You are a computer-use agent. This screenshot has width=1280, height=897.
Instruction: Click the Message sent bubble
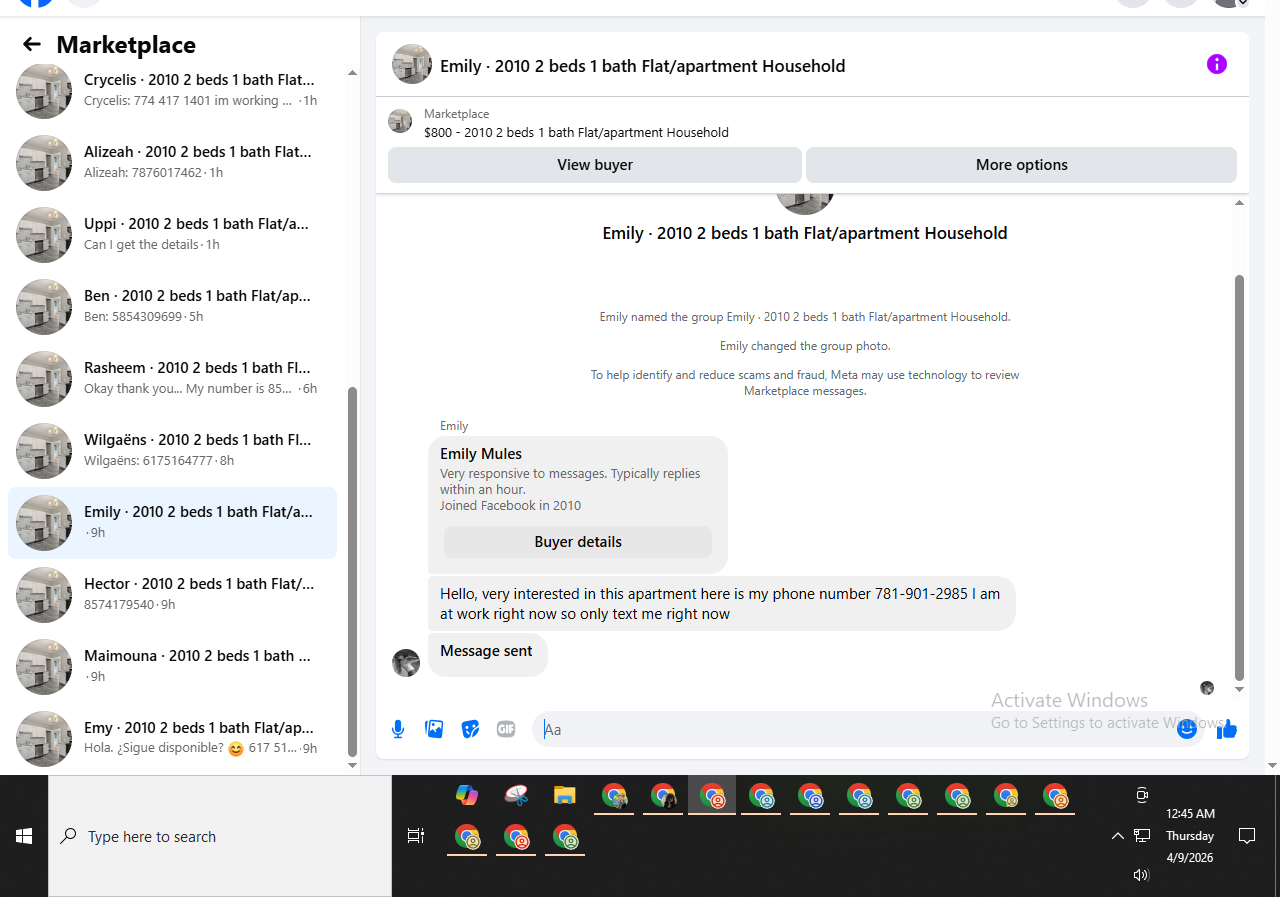tap(487, 655)
